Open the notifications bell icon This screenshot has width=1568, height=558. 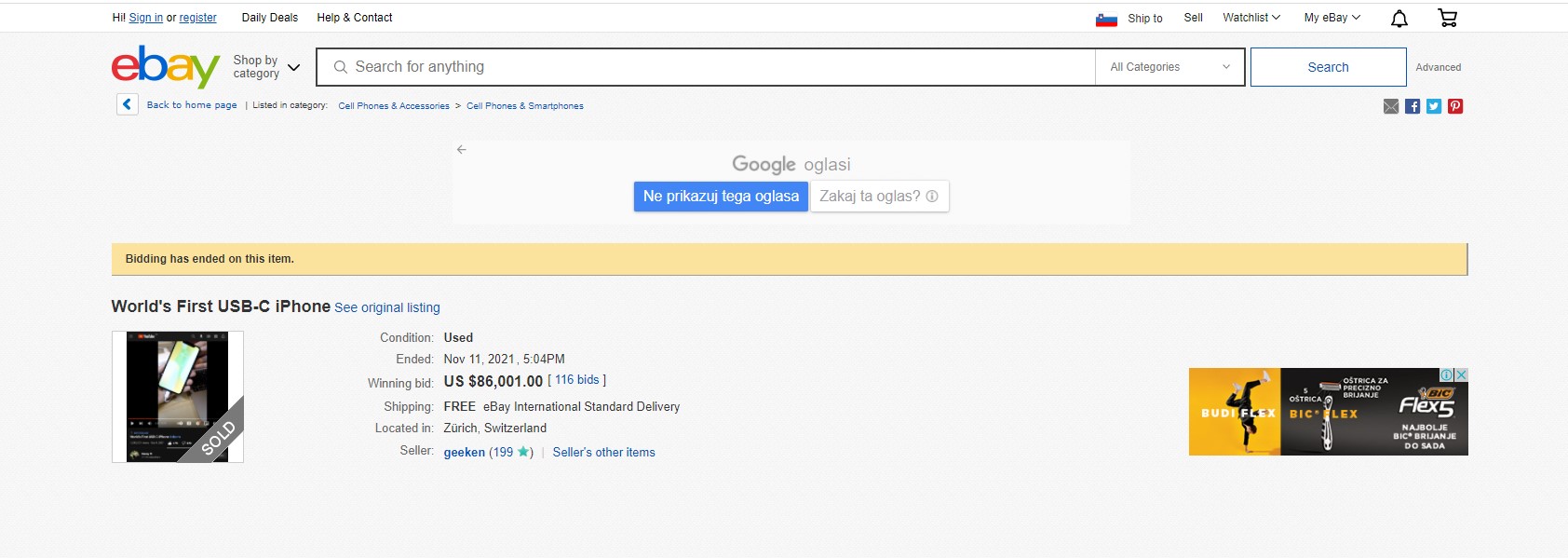(x=1399, y=19)
